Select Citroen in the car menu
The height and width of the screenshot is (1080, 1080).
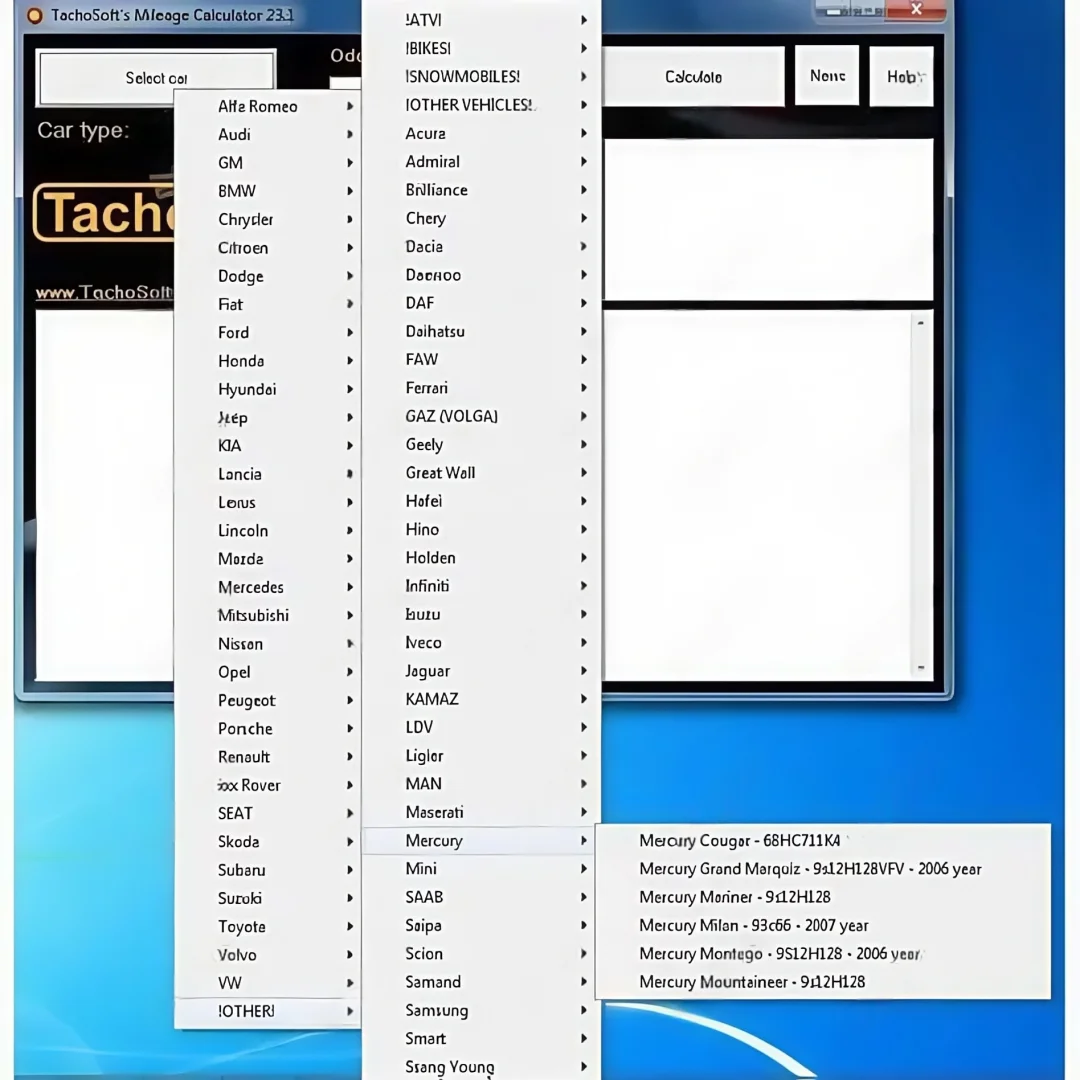click(x=267, y=247)
